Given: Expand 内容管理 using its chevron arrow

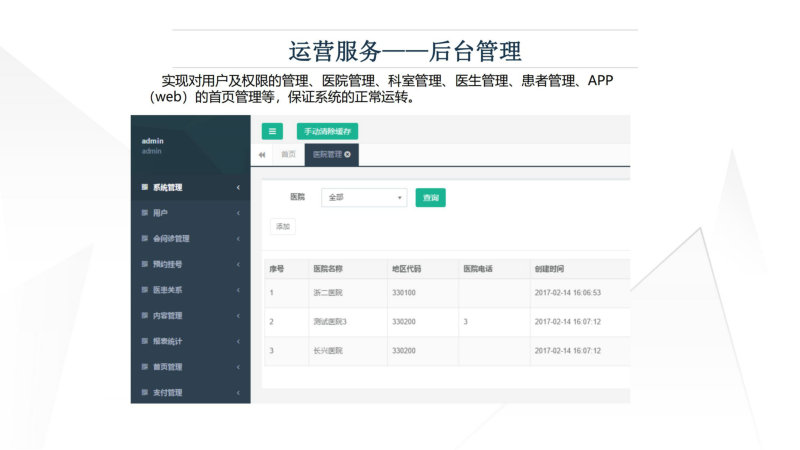Looking at the screenshot, I should (238, 315).
